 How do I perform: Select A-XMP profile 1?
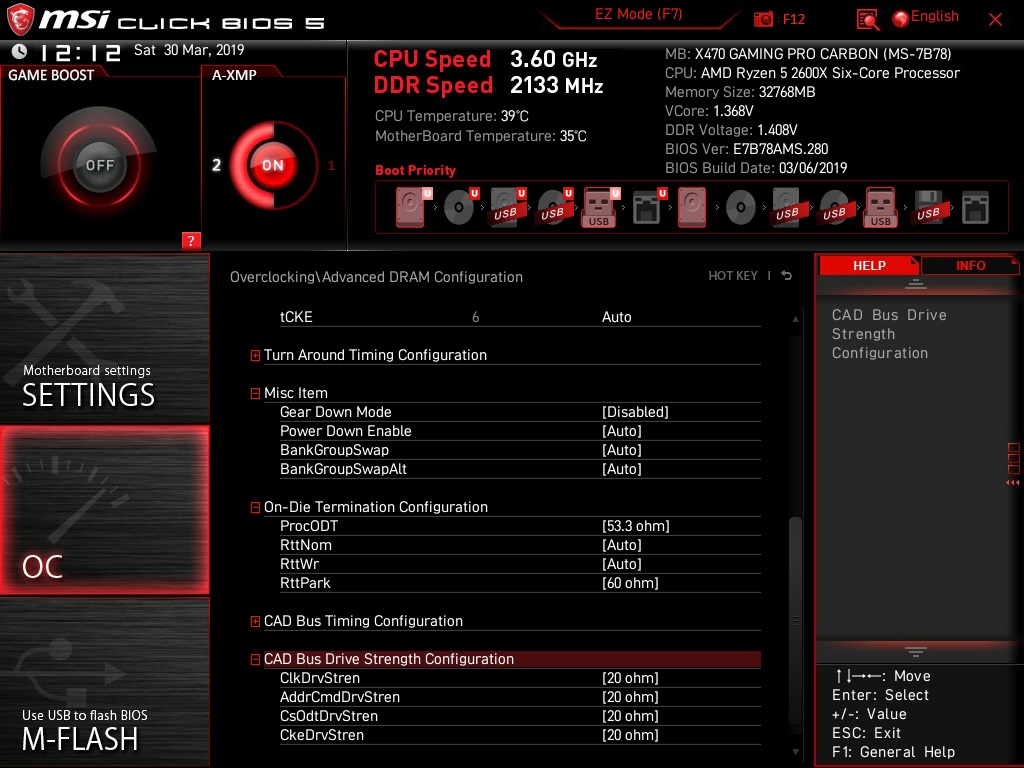331,165
